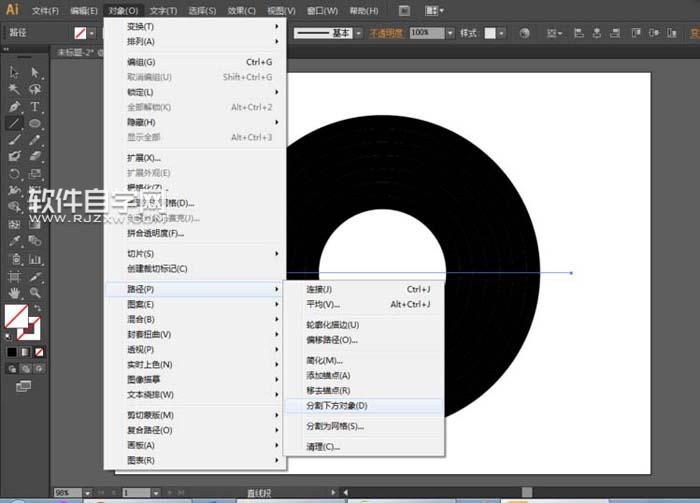Expand the 变换(T) submenu
This screenshot has height=503, width=700.
click(x=195, y=26)
